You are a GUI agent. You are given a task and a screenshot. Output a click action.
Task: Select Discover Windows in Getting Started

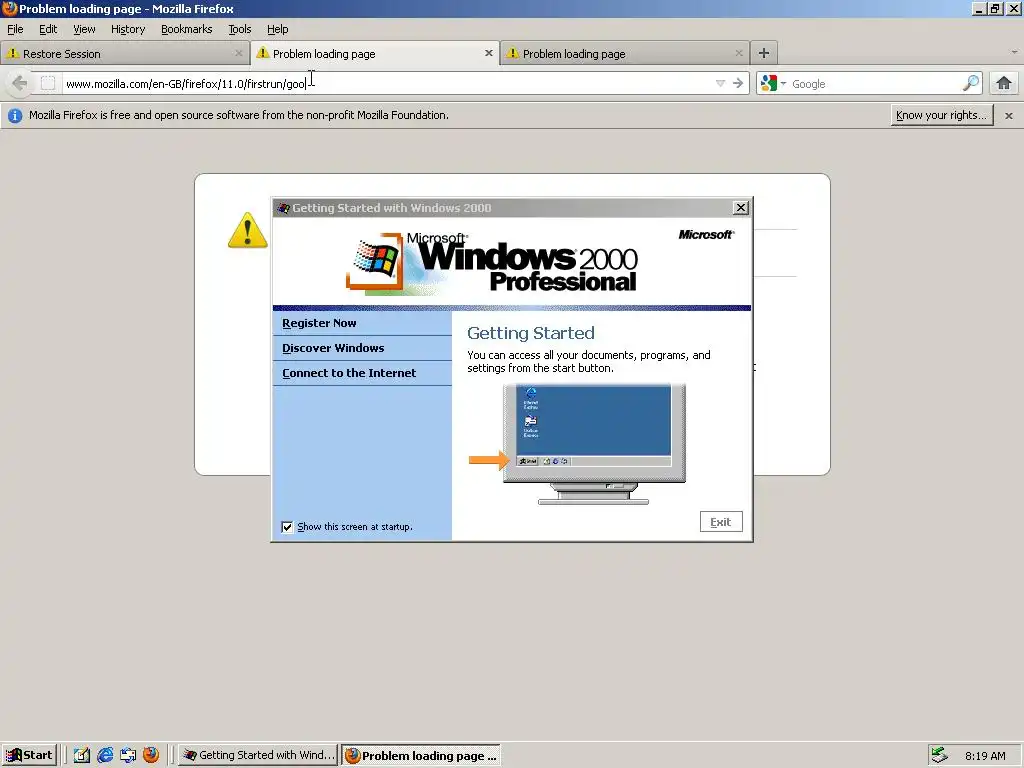click(x=333, y=348)
